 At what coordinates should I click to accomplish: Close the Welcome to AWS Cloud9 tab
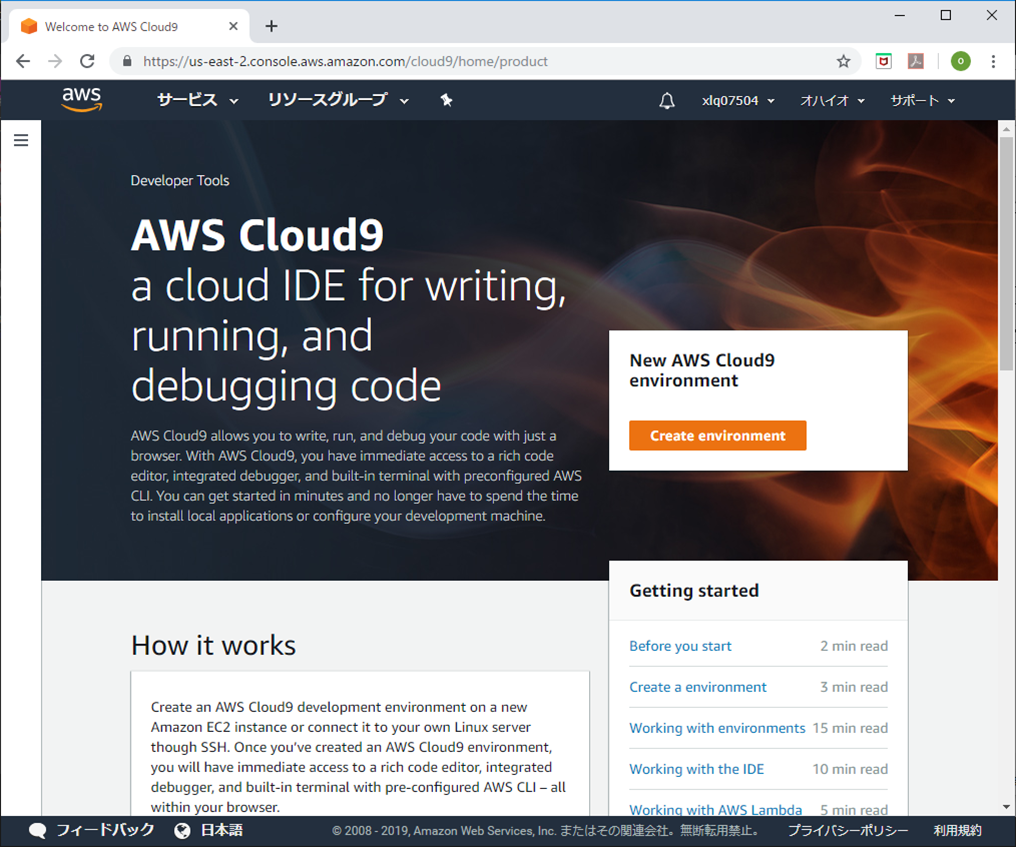point(233,26)
